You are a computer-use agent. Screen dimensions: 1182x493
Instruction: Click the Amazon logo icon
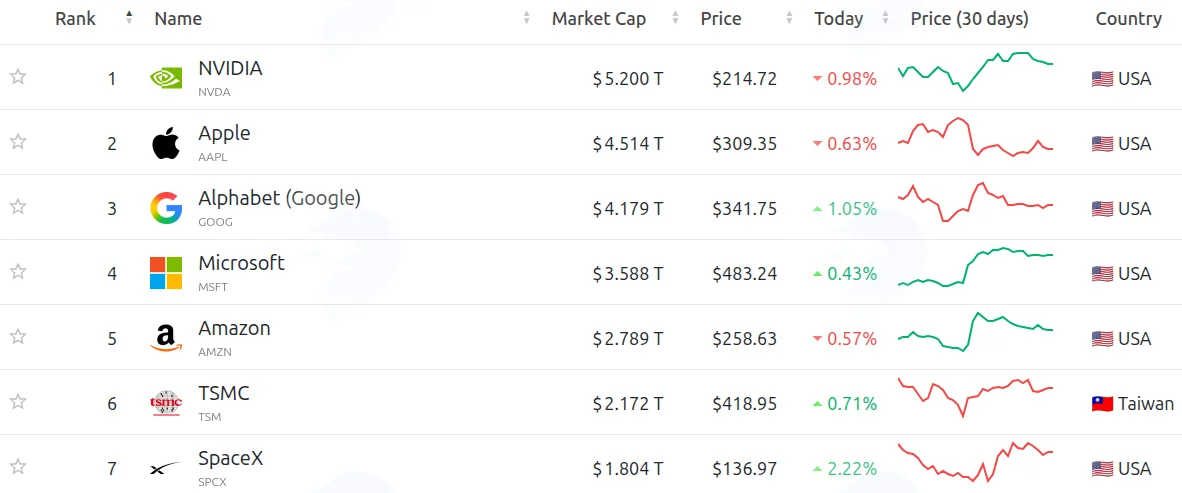click(x=166, y=338)
